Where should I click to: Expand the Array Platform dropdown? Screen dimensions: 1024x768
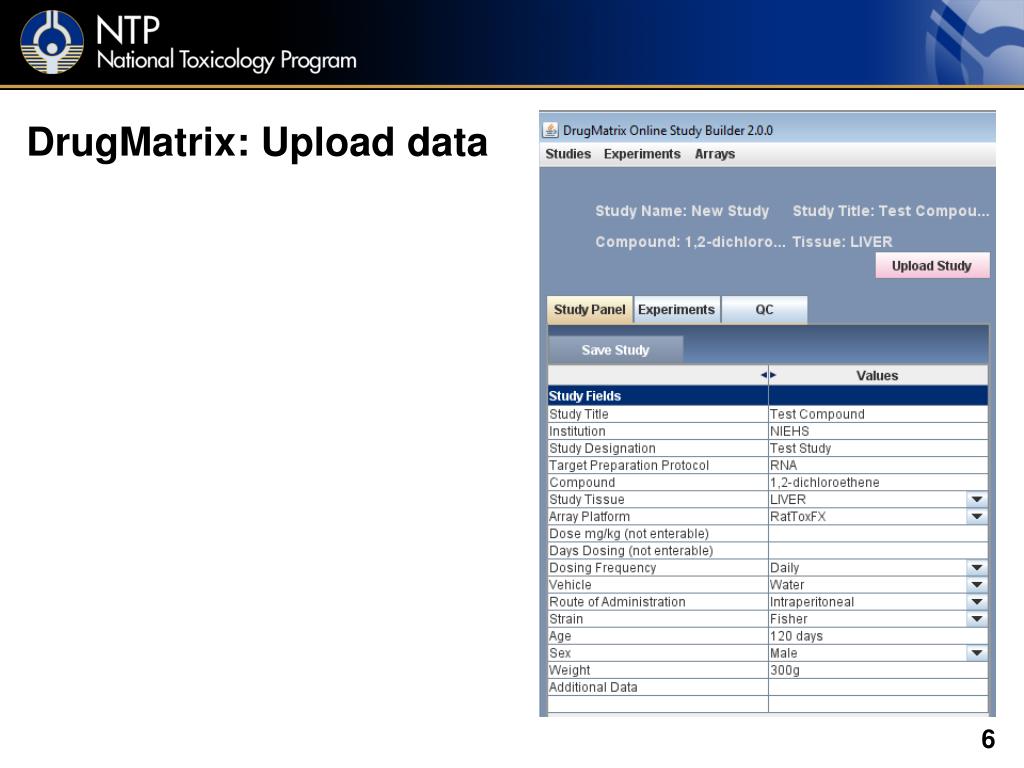tap(976, 517)
